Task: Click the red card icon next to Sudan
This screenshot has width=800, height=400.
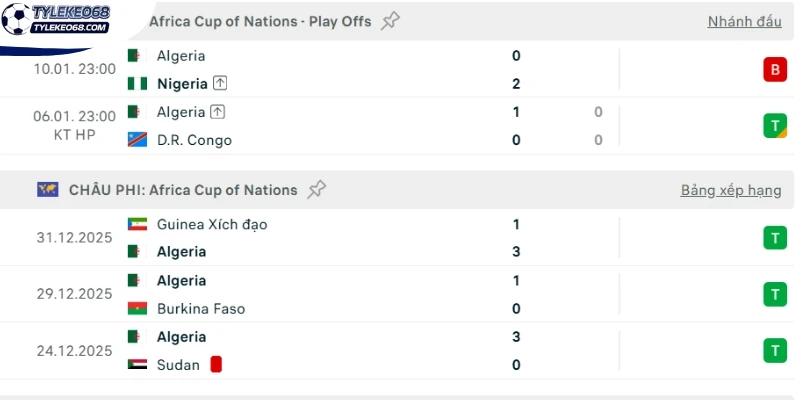Action: 216,364
